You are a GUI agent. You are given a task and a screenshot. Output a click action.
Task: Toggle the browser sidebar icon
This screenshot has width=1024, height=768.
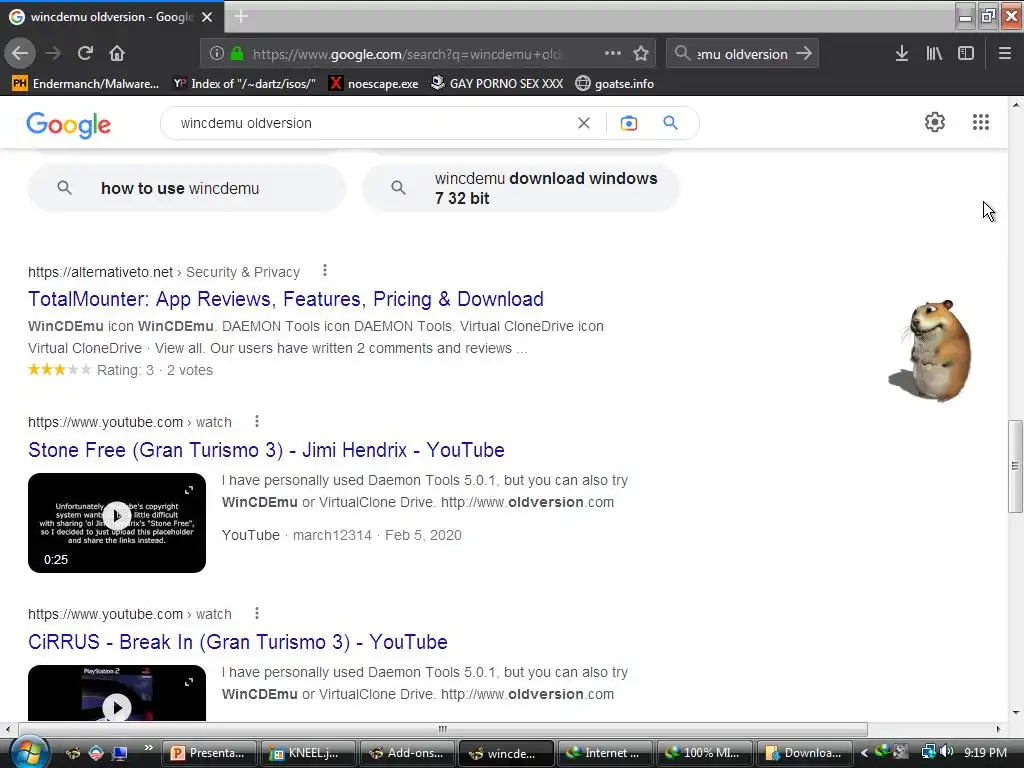[966, 53]
